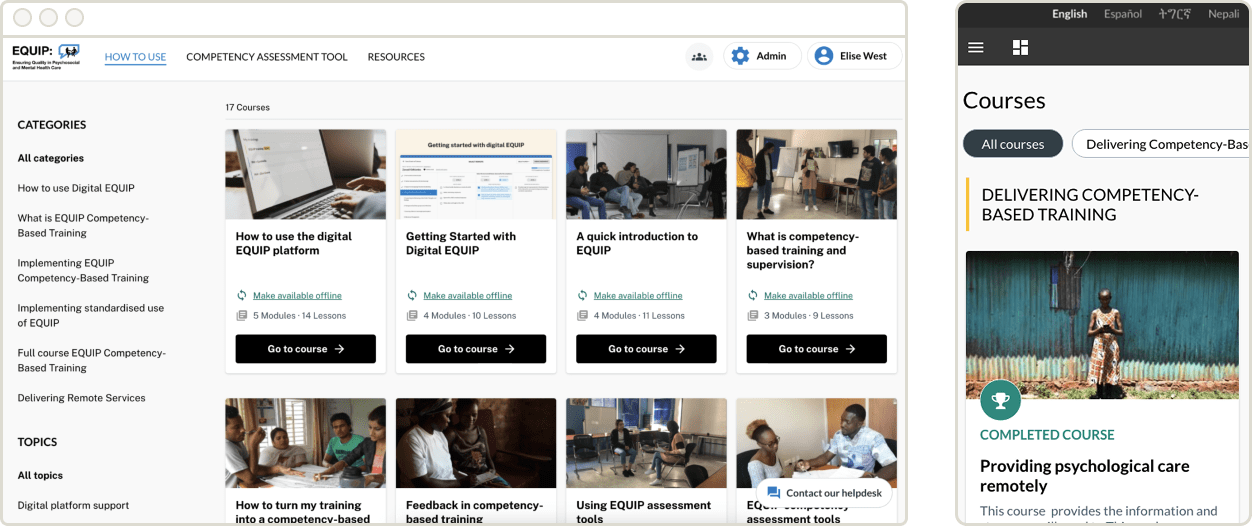Go to the Resources tab
1252x526 pixels.
point(396,57)
